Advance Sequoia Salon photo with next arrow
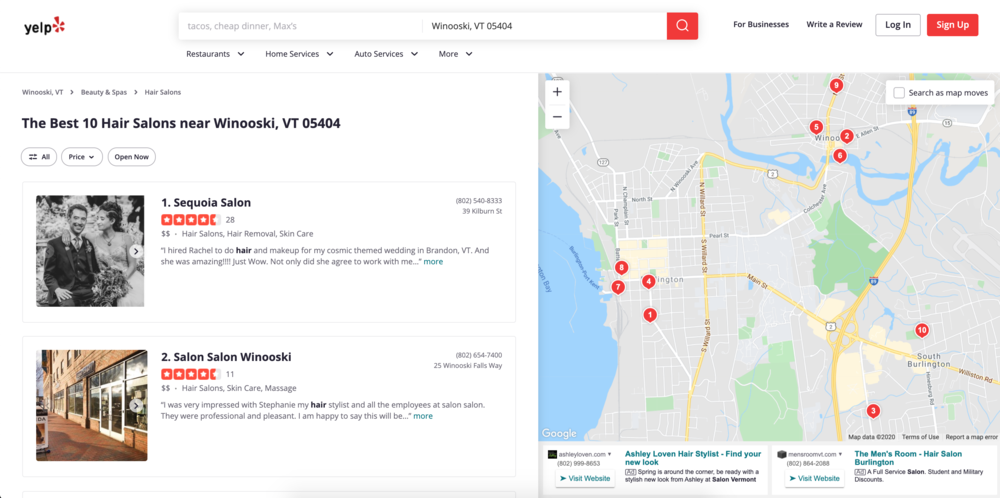This screenshot has height=498, width=1000. point(135,251)
